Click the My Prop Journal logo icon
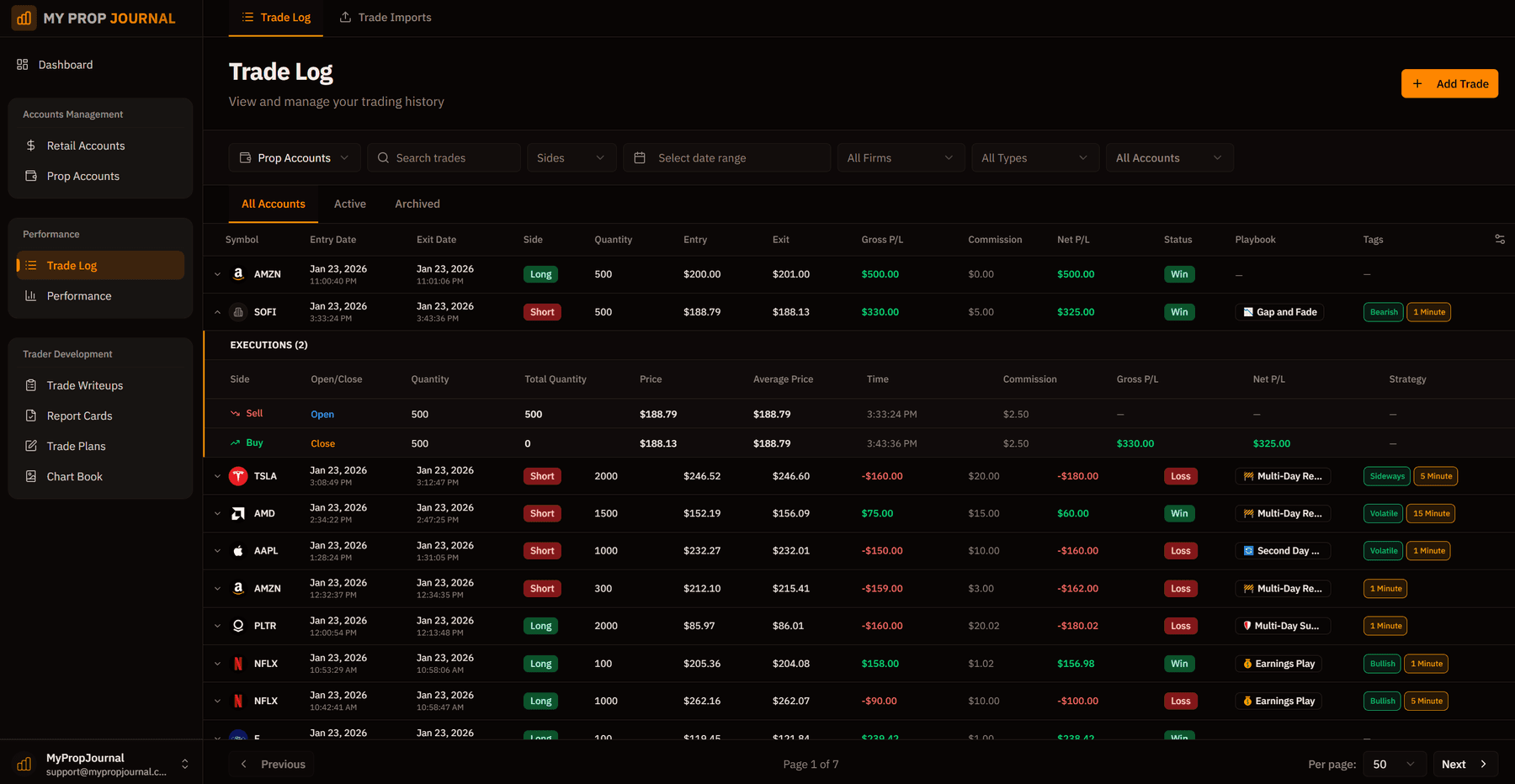The image size is (1515, 784). [x=24, y=17]
